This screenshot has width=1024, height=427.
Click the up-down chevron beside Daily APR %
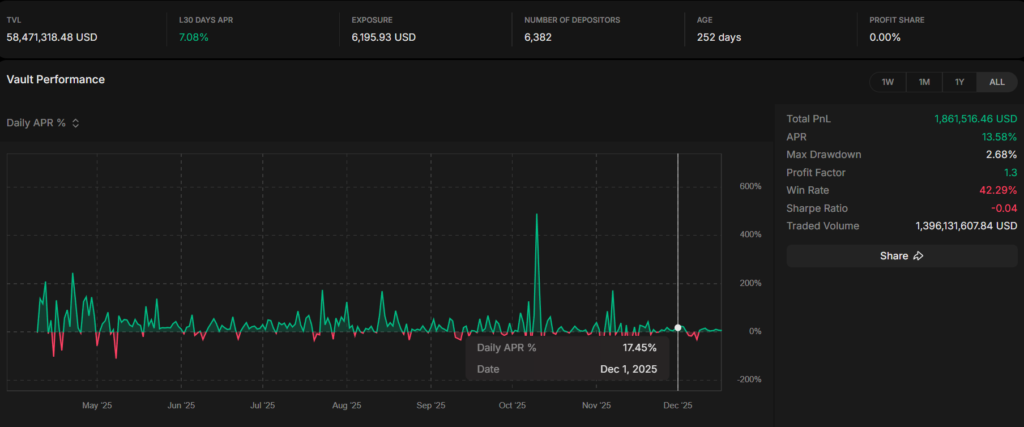pyautogui.click(x=75, y=123)
